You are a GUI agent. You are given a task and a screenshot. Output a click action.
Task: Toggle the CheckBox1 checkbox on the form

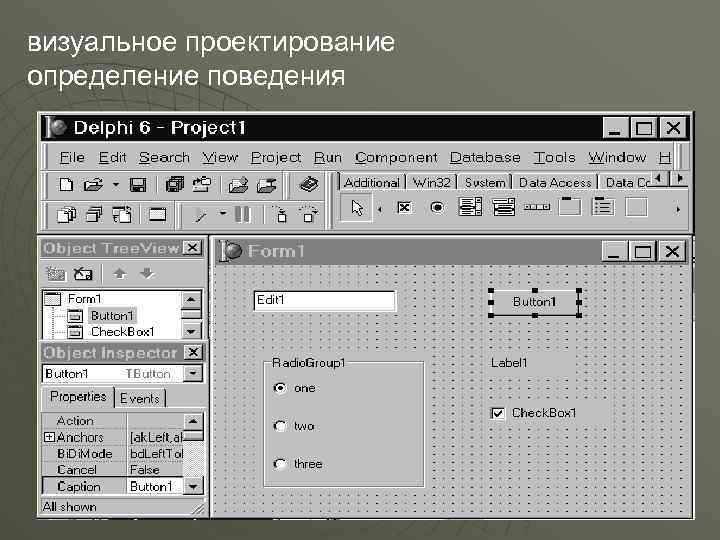coord(497,413)
